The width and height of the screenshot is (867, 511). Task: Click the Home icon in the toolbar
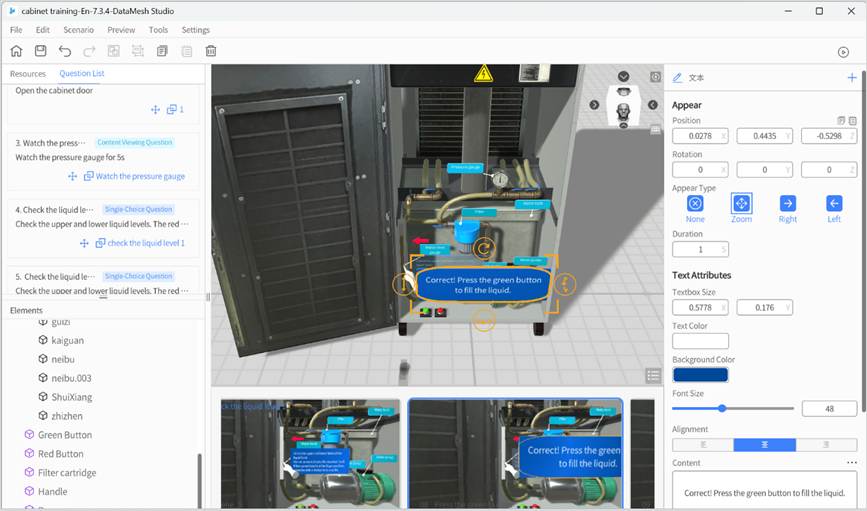(x=16, y=51)
